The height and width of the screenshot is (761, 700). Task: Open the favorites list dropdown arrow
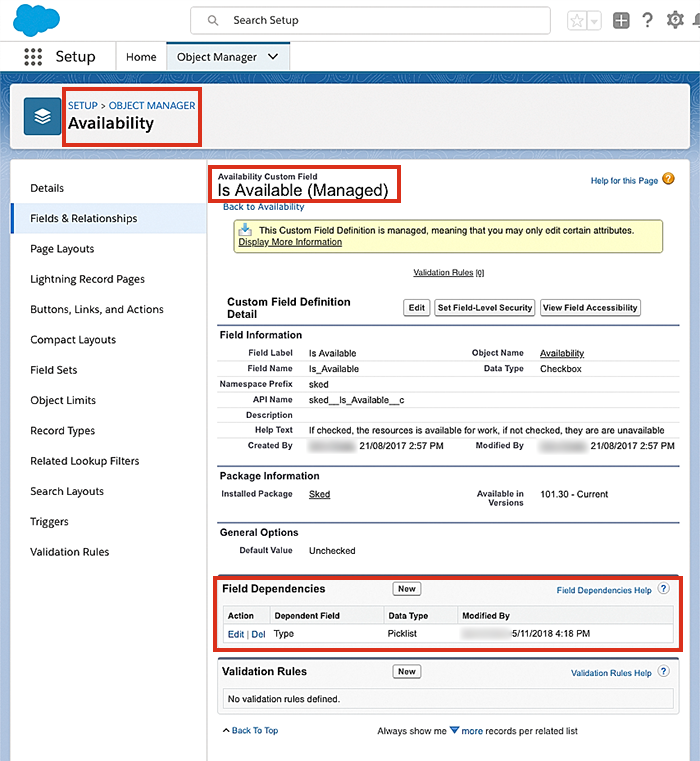594,21
